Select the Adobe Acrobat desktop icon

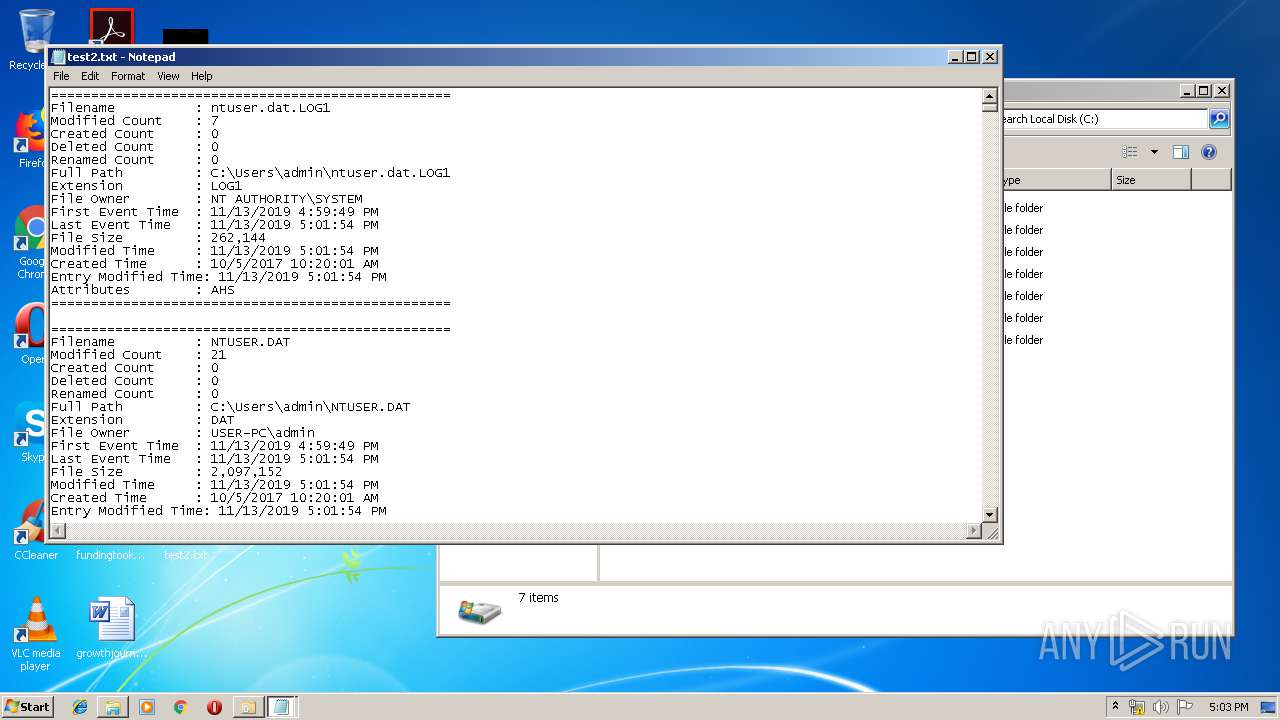point(111,26)
